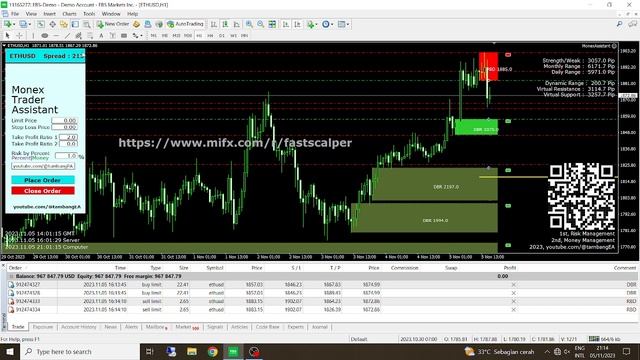Select the equidistant channel tool
Image resolution: width=640 pixels, height=360 pixels.
click(x=78, y=36)
